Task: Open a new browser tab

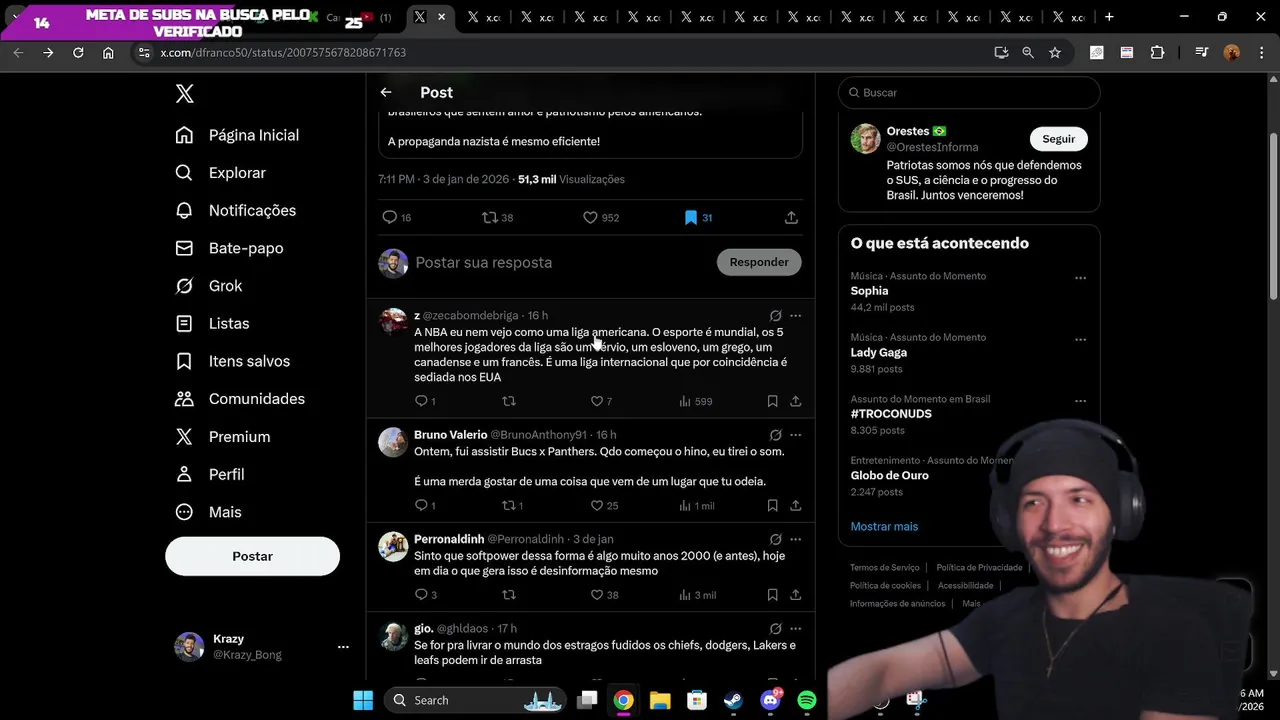Action: point(1109,17)
